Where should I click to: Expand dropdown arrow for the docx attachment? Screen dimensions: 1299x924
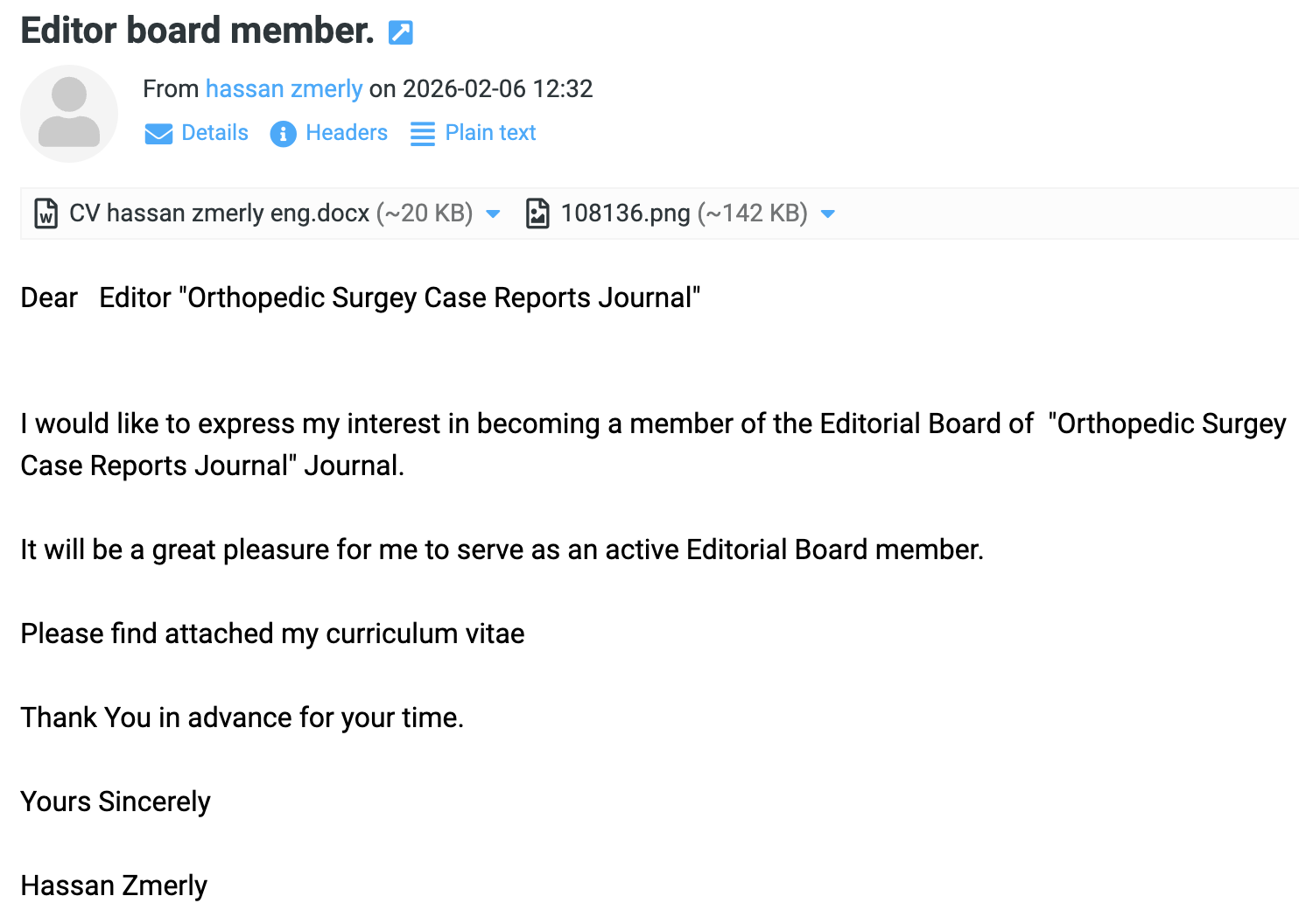(x=493, y=214)
